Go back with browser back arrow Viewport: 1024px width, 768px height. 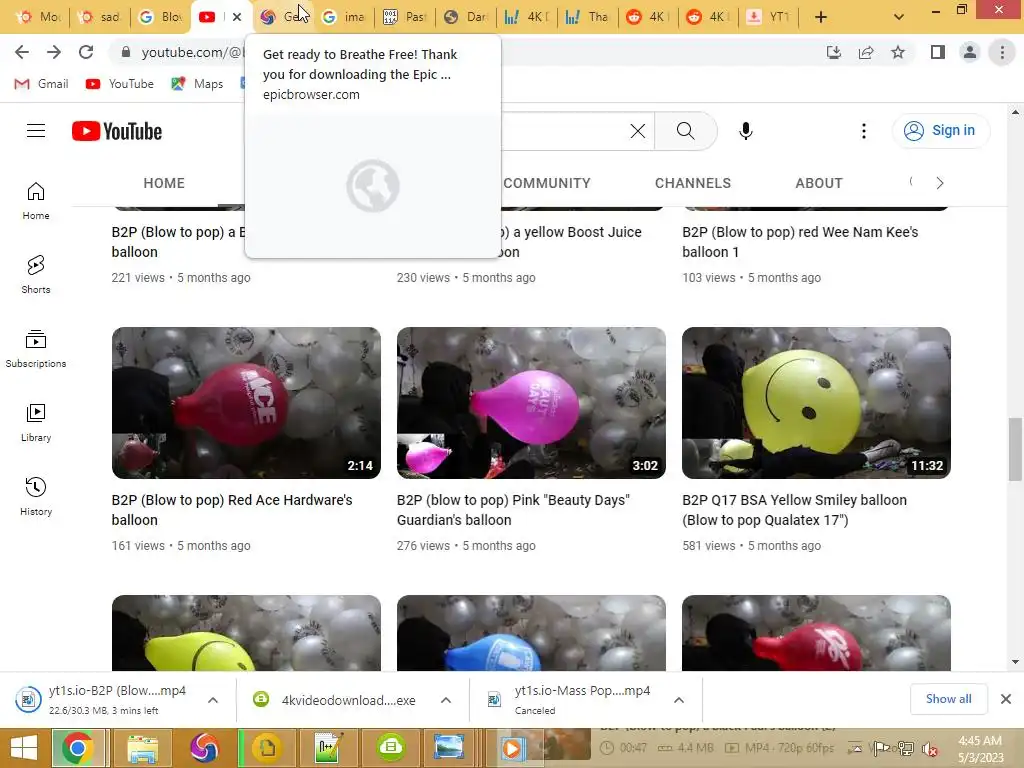coord(22,52)
